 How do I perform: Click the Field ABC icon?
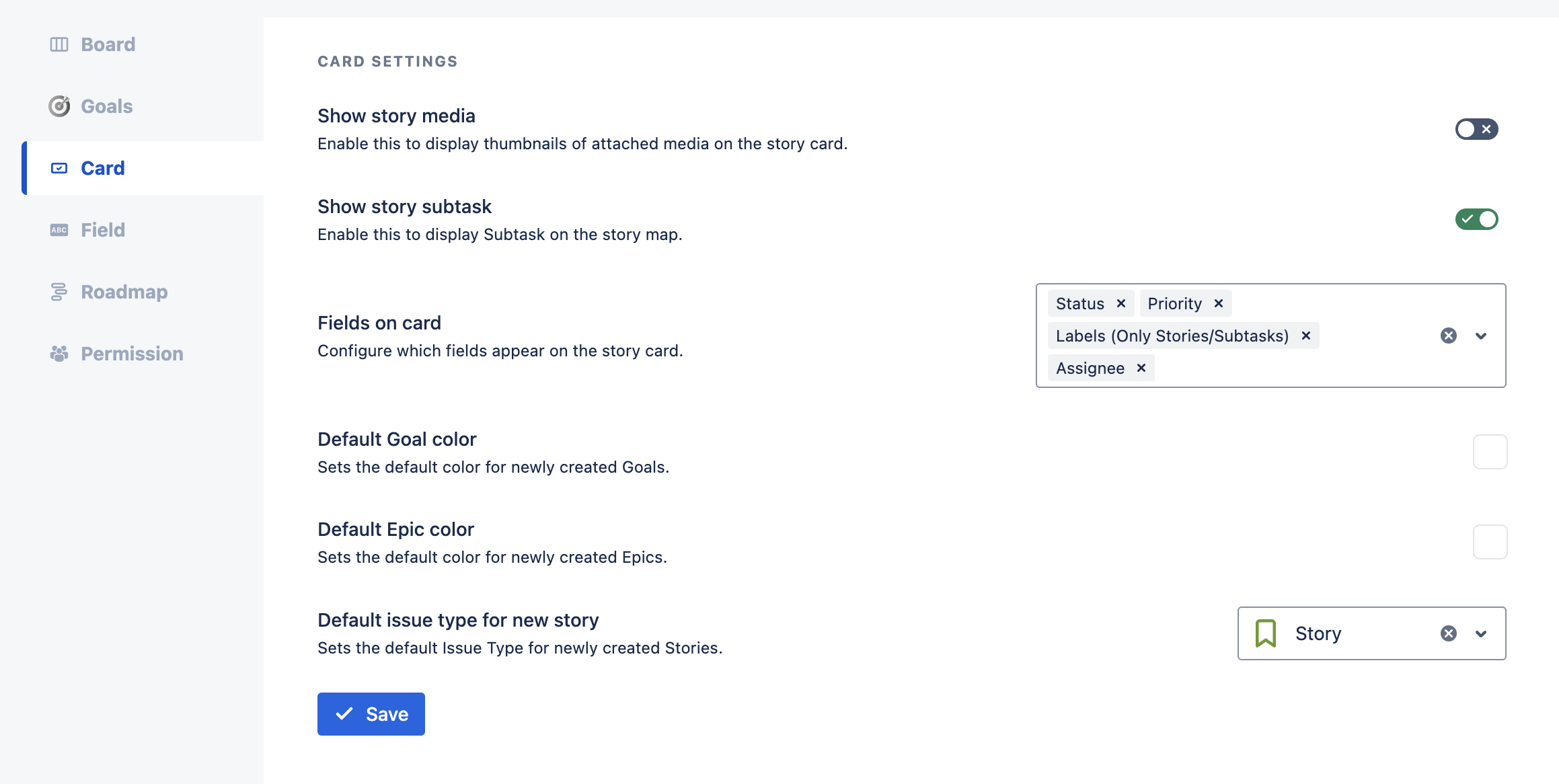59,230
